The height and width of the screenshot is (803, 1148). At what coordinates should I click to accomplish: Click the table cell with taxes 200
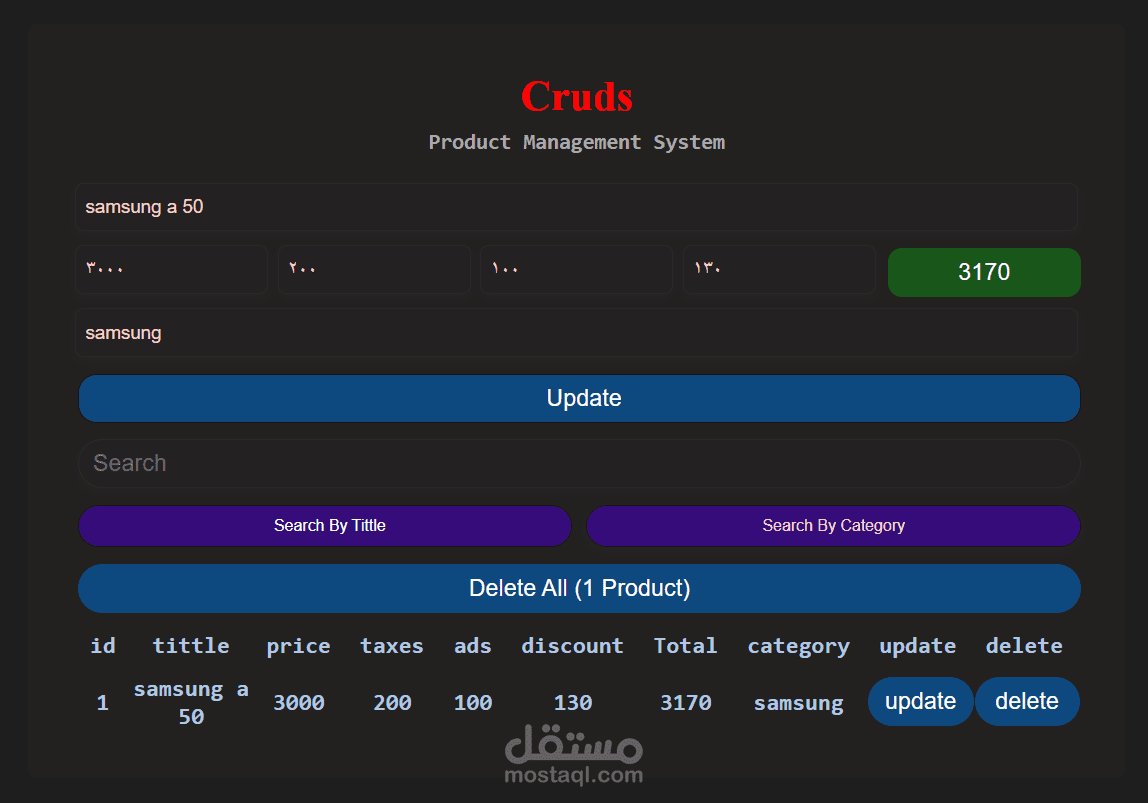coord(392,703)
